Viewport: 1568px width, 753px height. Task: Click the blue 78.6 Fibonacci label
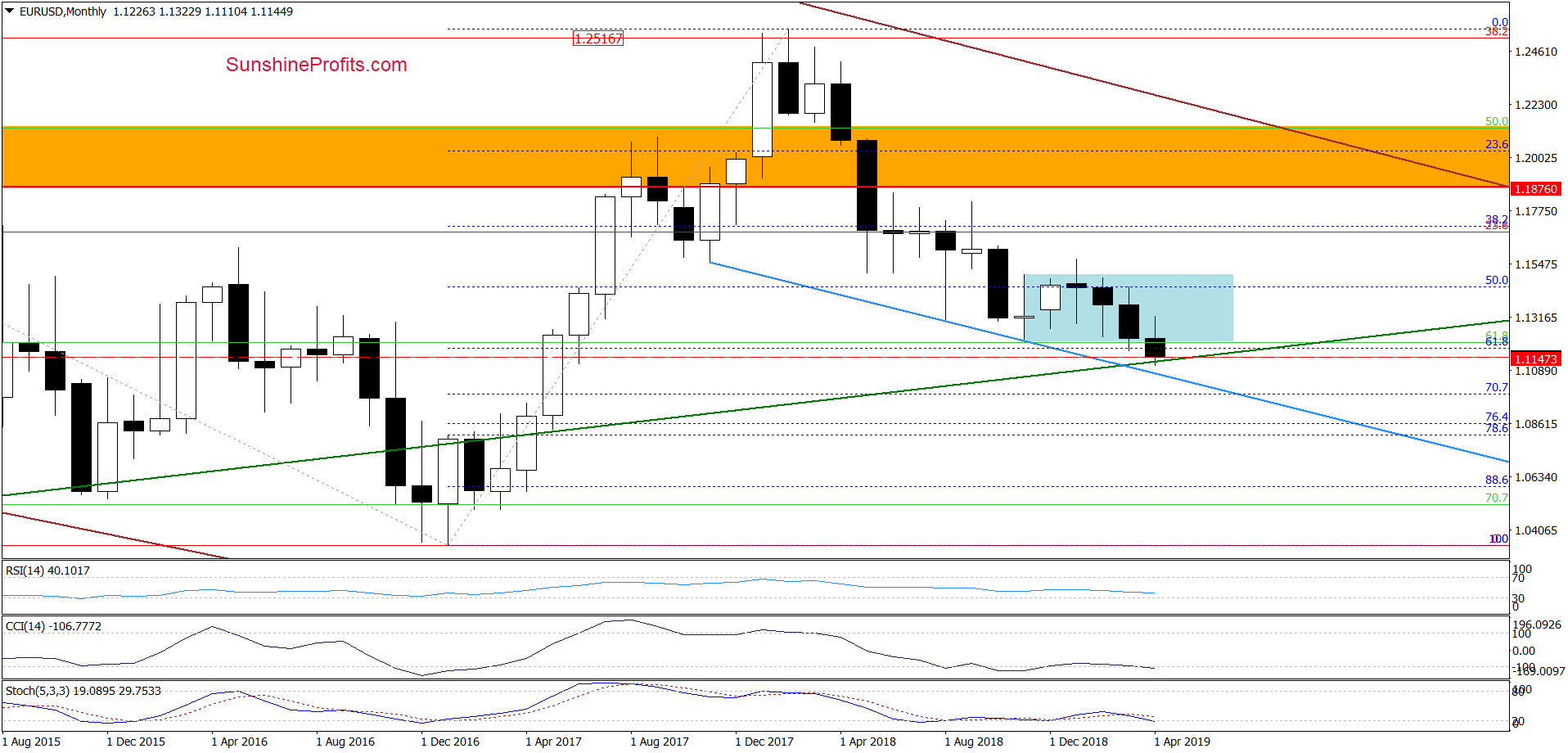(1496, 428)
